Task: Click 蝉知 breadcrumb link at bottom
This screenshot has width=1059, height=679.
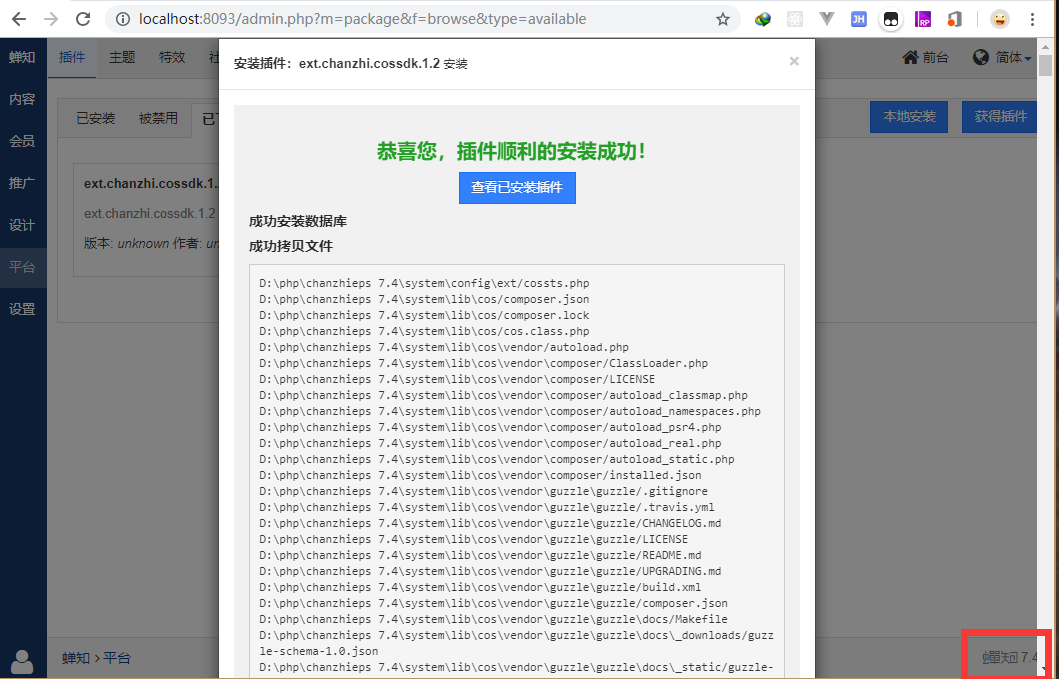Action: coord(76,658)
